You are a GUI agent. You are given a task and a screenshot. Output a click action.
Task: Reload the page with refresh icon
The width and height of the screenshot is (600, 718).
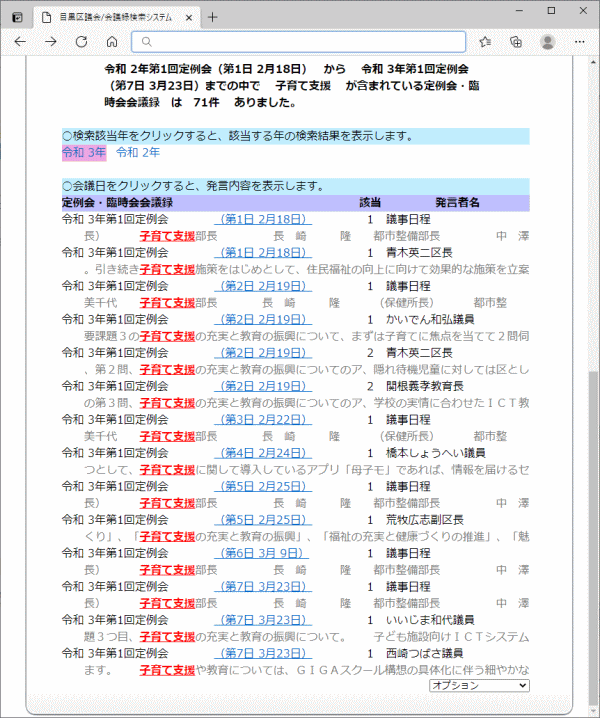click(x=82, y=42)
